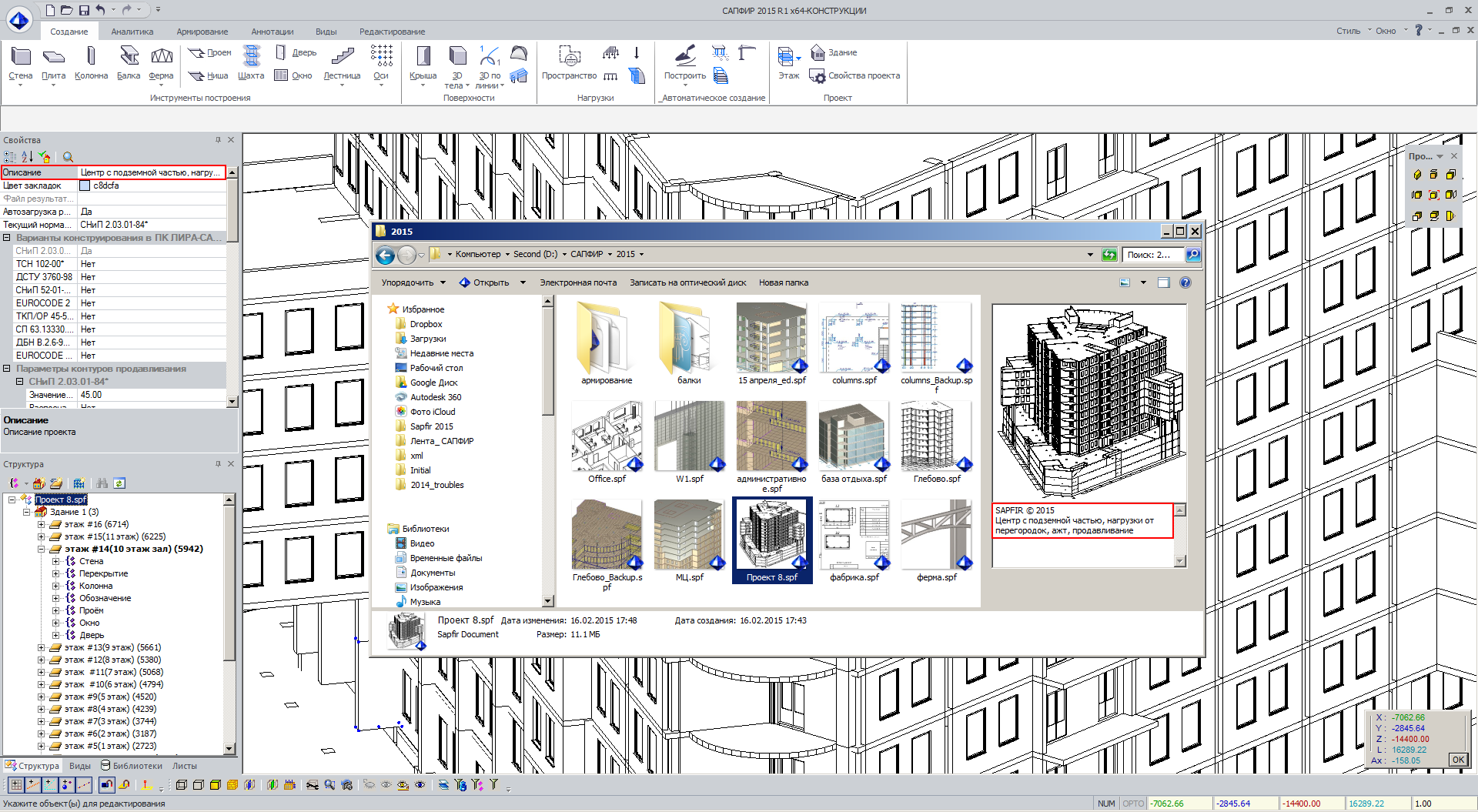Viewport: 1478px width, 812px height.
Task: Toggle the preview pane button in file dialog
Action: [x=1163, y=282]
